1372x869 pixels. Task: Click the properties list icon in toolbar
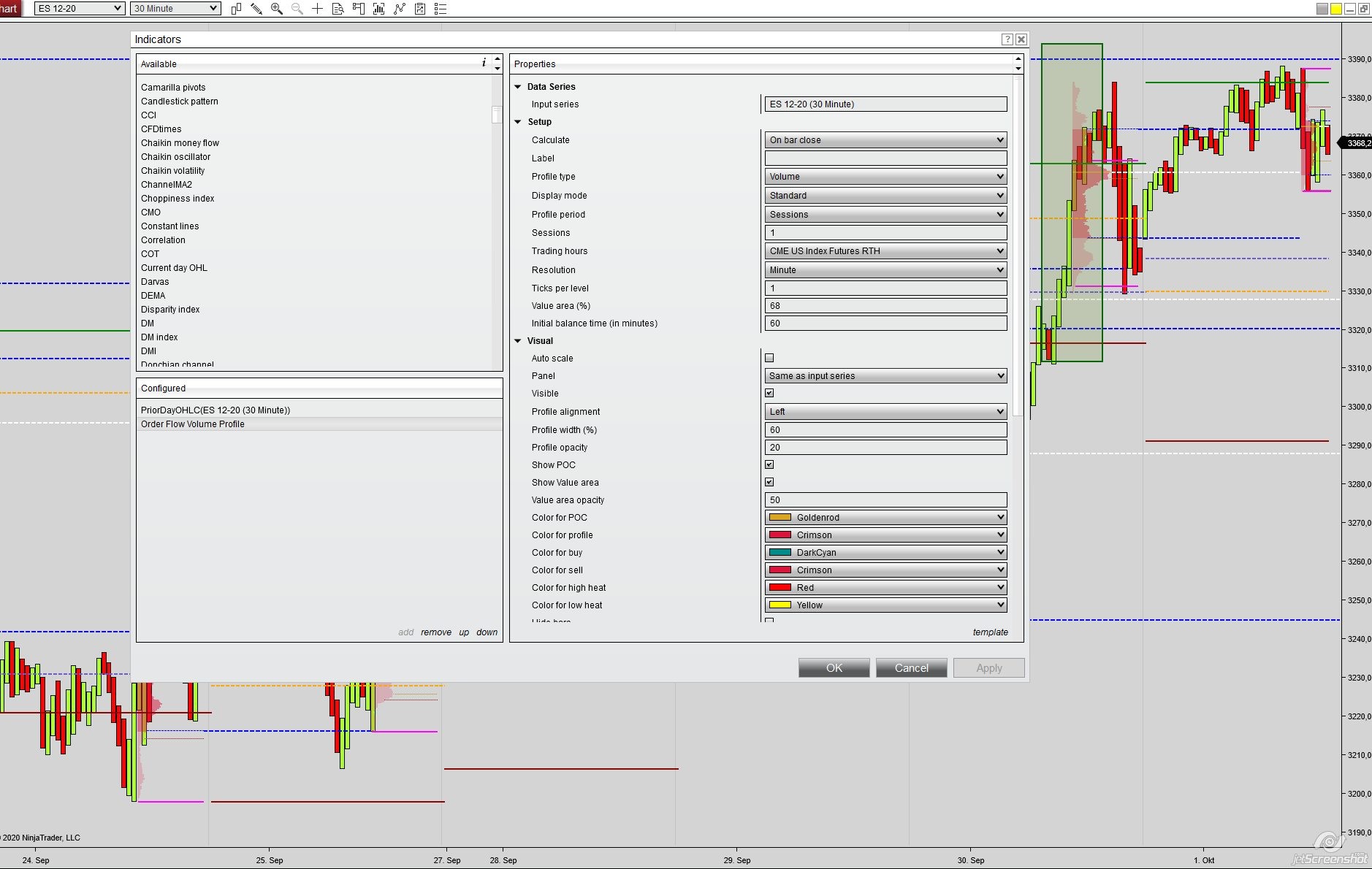click(441, 9)
